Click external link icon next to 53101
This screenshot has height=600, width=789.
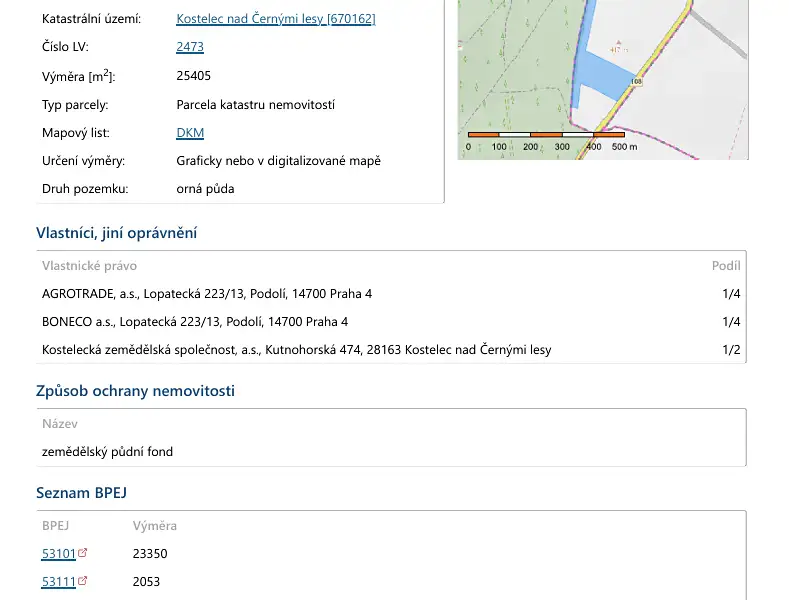tap(83, 553)
